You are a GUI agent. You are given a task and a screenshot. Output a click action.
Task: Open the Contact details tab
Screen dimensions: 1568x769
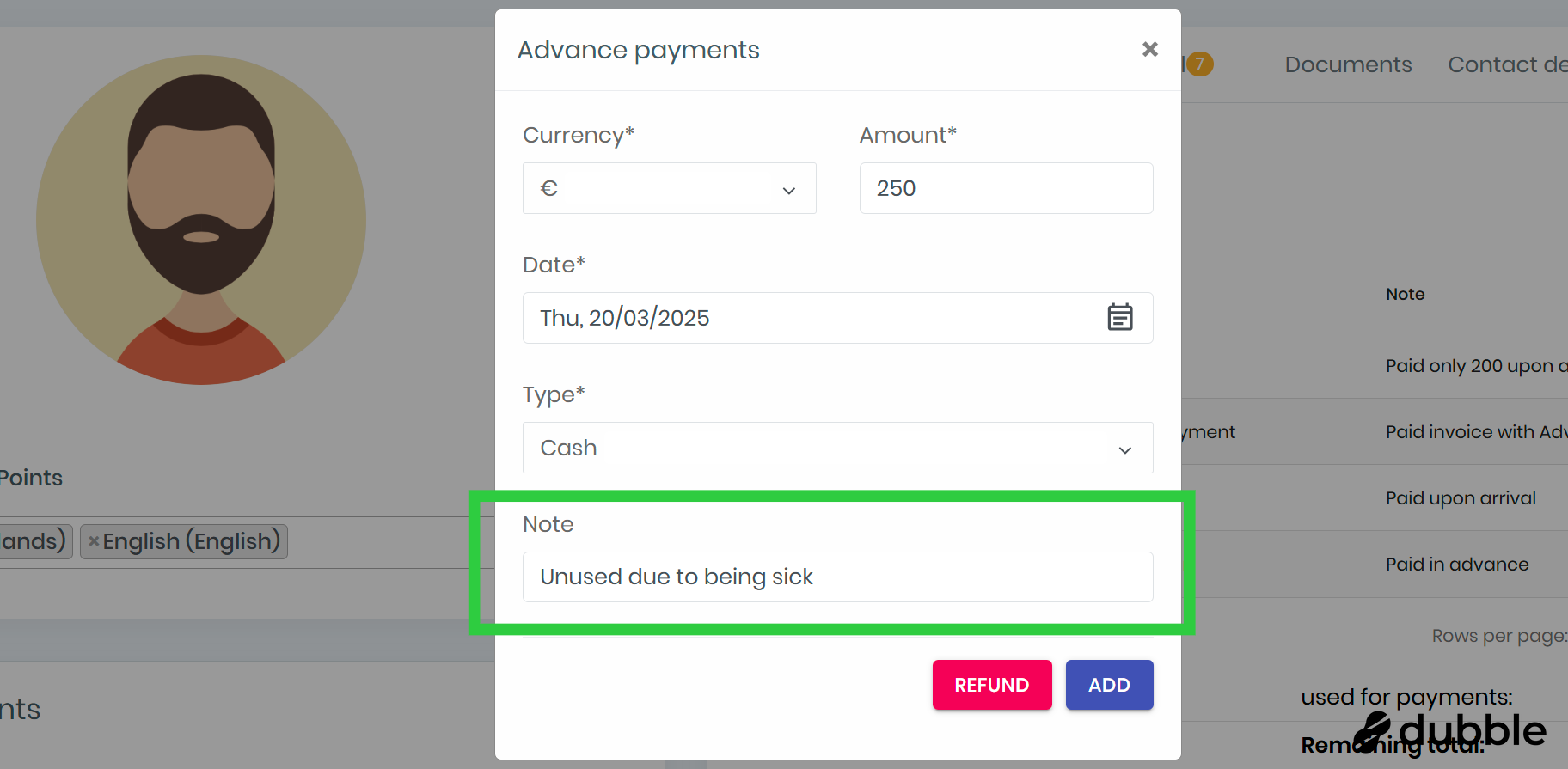pos(1506,64)
